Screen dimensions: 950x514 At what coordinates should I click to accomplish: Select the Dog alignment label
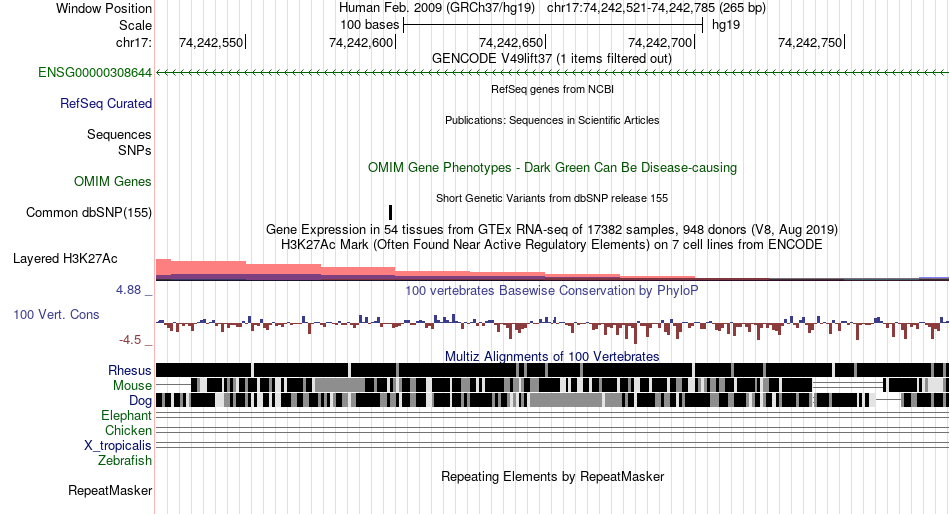[140, 401]
